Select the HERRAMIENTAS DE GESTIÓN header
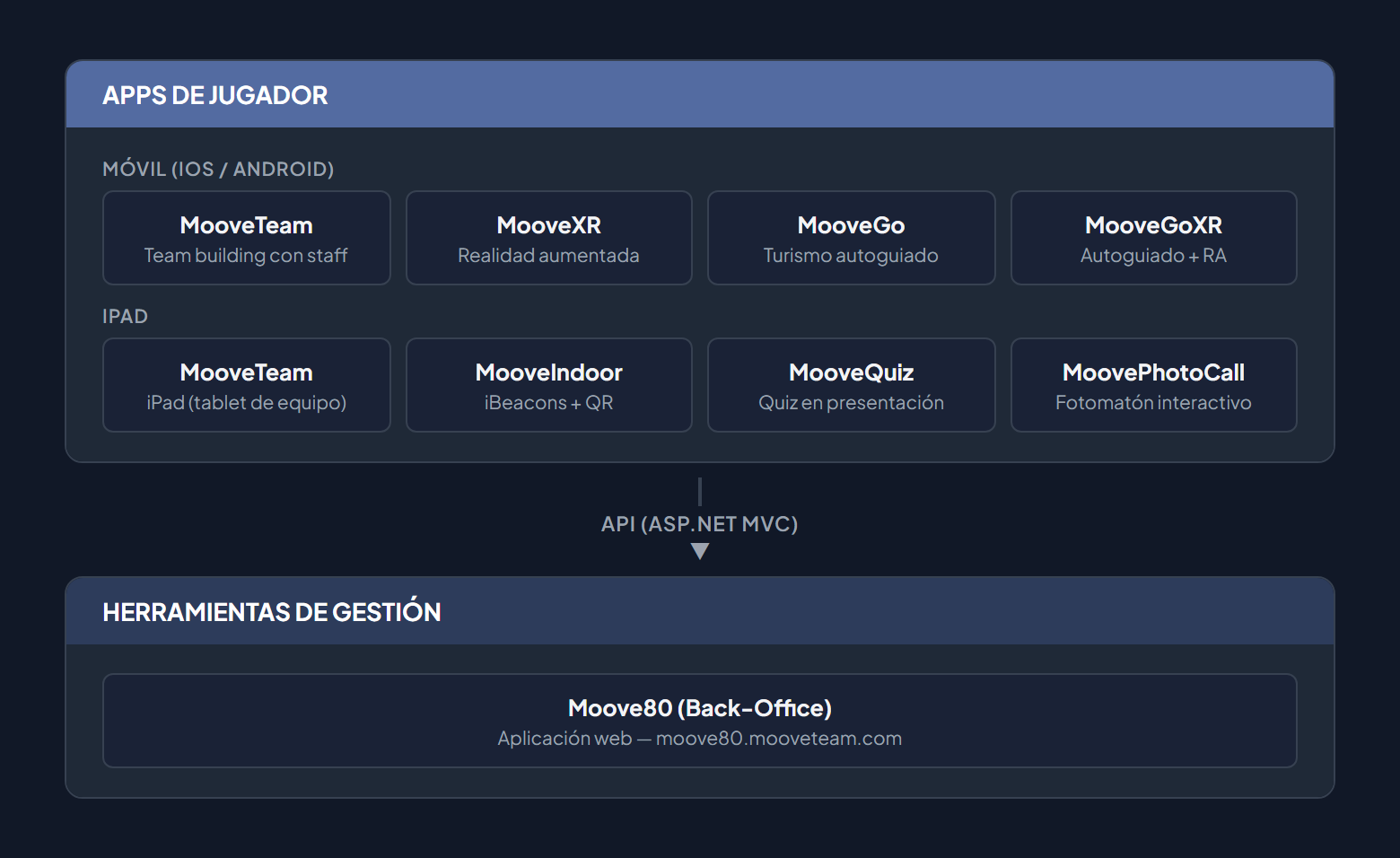This screenshot has height=858, width=1400. (x=272, y=611)
